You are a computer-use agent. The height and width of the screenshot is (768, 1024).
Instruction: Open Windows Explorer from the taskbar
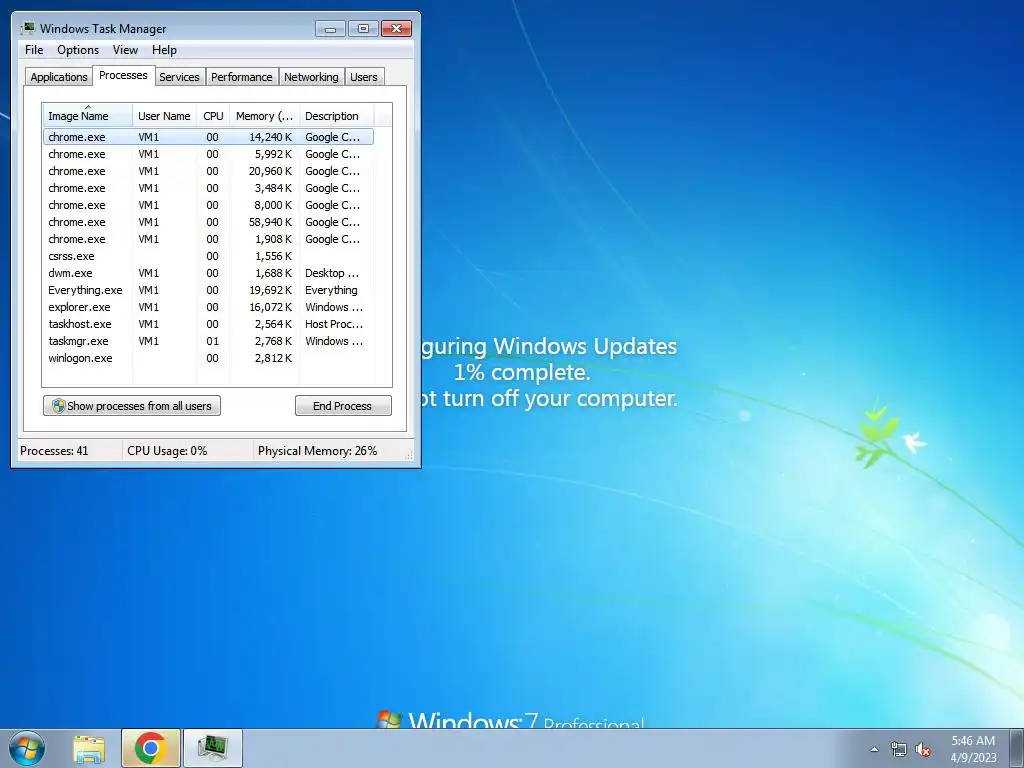pyautogui.click(x=89, y=748)
